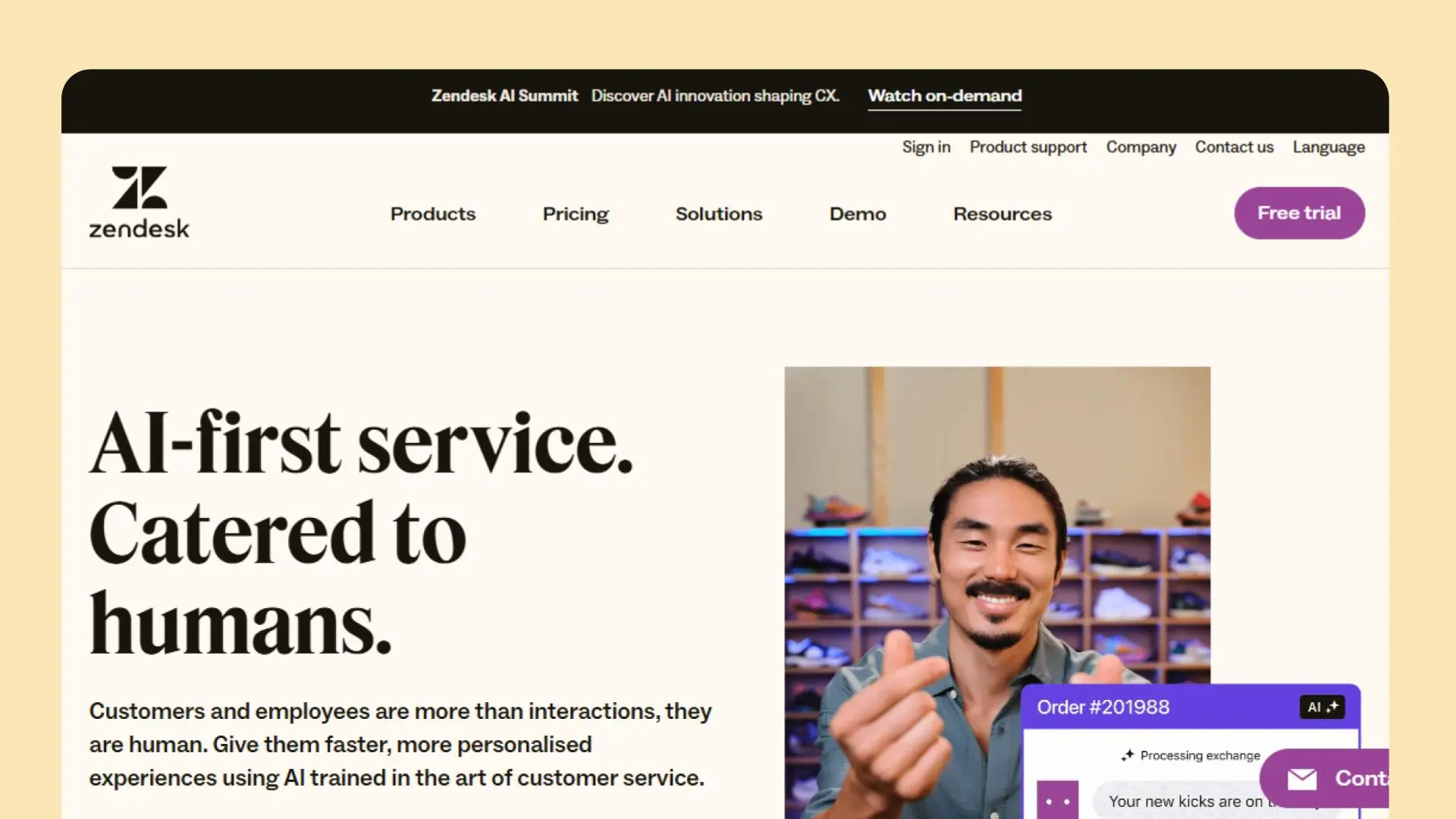The width and height of the screenshot is (1456, 819).
Task: Open the Products menu
Action: pos(433,214)
